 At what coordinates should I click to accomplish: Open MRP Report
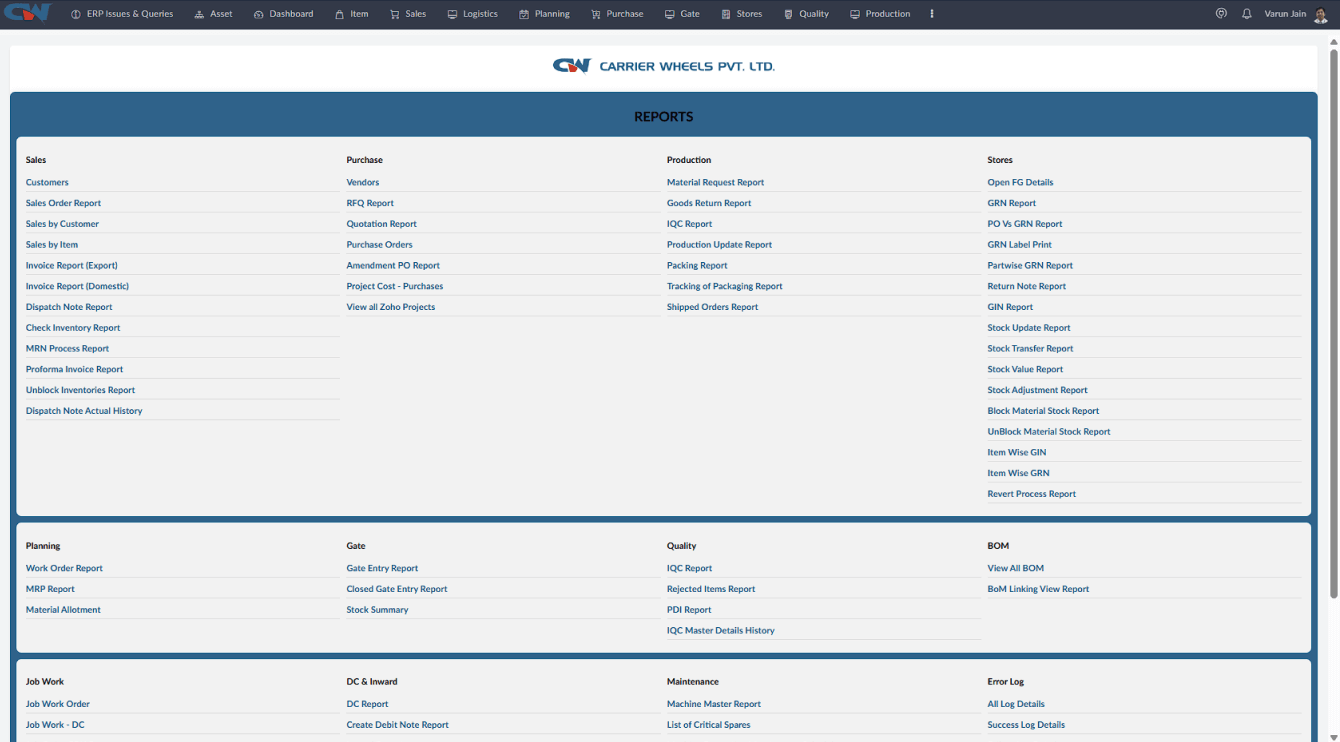click(x=50, y=589)
